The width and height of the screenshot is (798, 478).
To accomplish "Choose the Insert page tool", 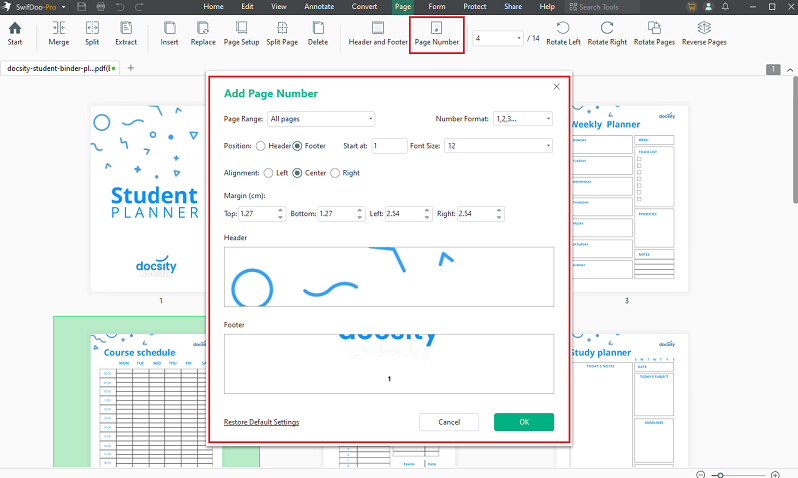I will [169, 34].
